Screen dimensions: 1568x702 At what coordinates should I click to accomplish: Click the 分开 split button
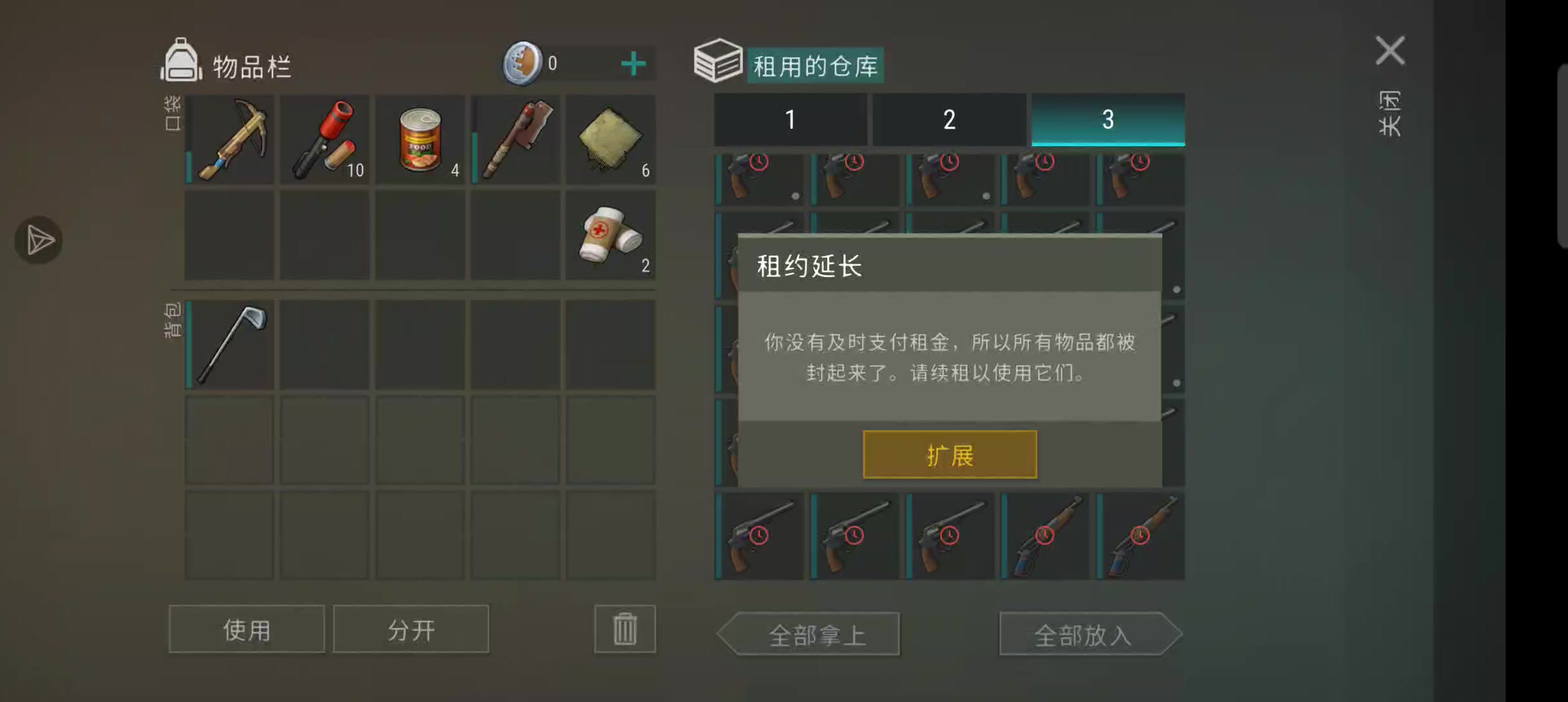point(411,629)
